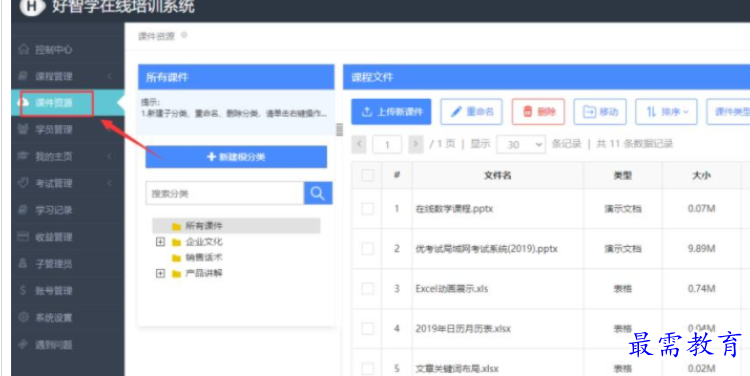Click the 课件资源 cloud icon
This screenshot has width=750, height=376.
coord(23,102)
